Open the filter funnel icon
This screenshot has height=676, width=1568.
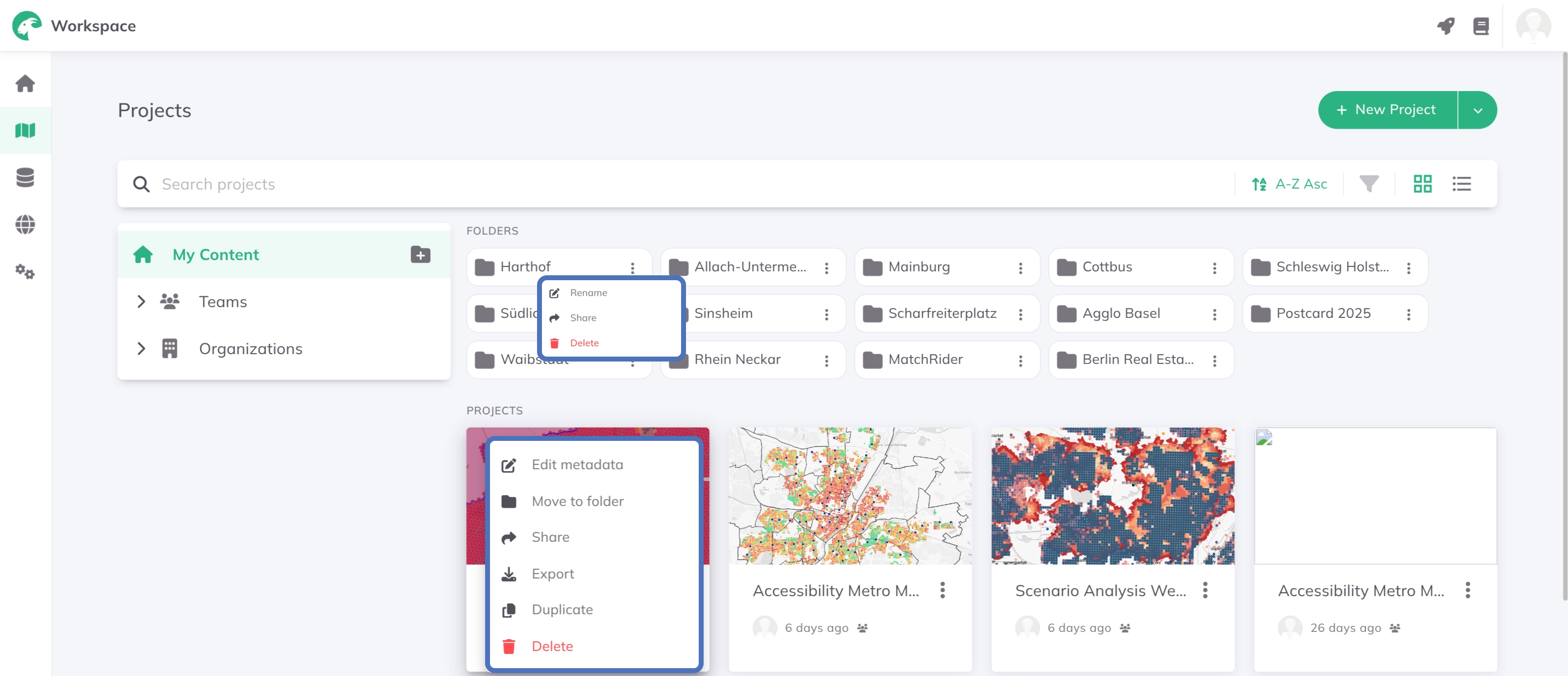click(x=1369, y=184)
